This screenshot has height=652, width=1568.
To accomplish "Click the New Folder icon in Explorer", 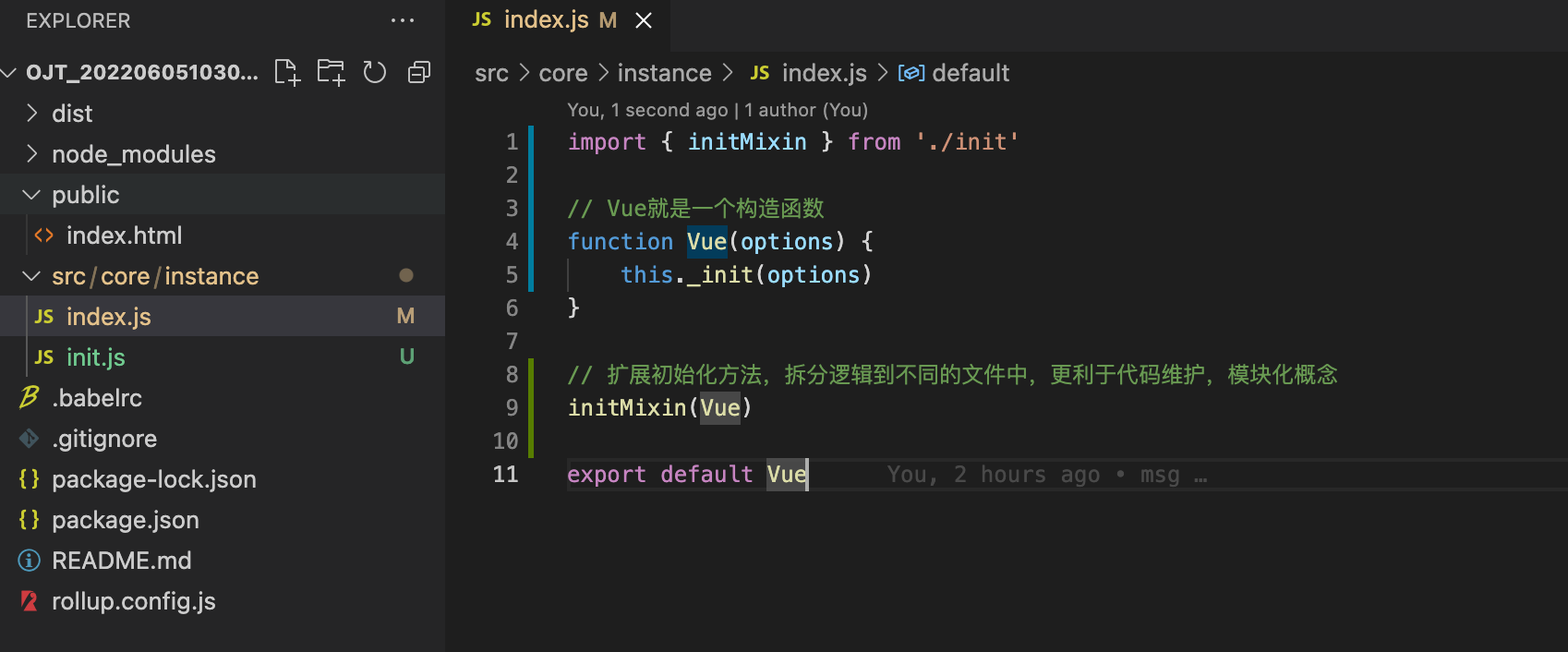I will click(x=331, y=72).
